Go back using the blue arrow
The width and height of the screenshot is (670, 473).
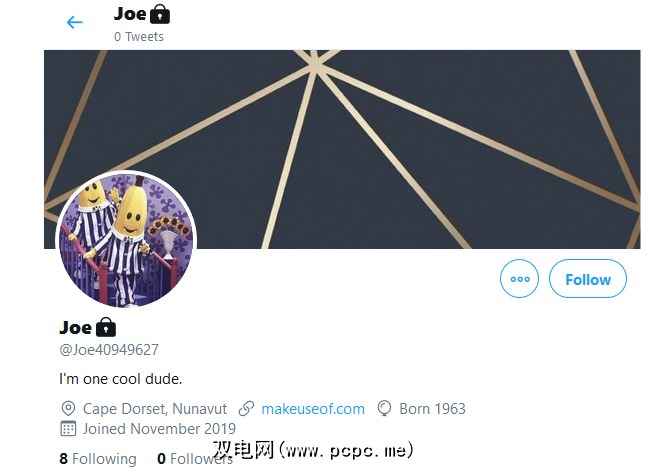(x=74, y=22)
